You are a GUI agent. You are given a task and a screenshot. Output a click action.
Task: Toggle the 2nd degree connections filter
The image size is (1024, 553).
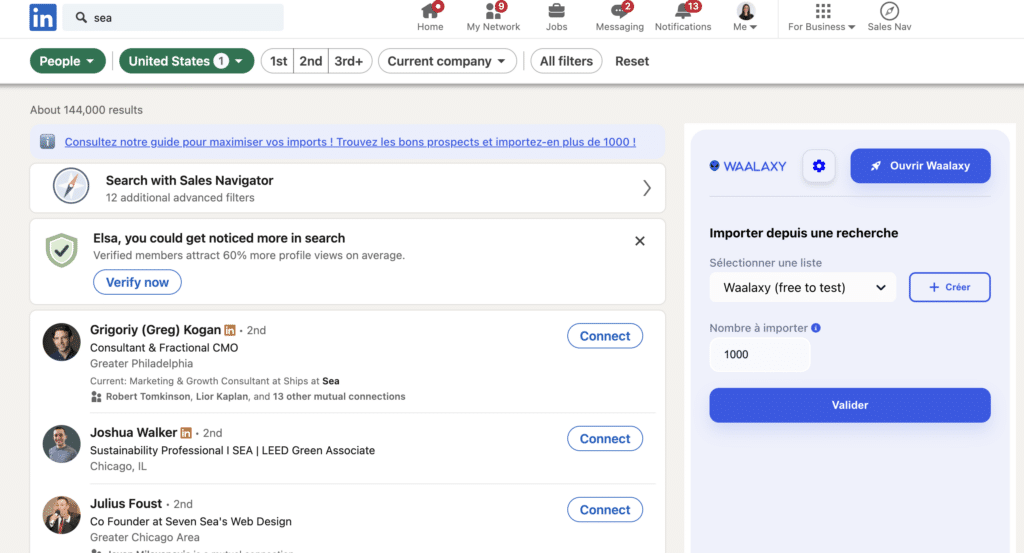pyautogui.click(x=311, y=61)
